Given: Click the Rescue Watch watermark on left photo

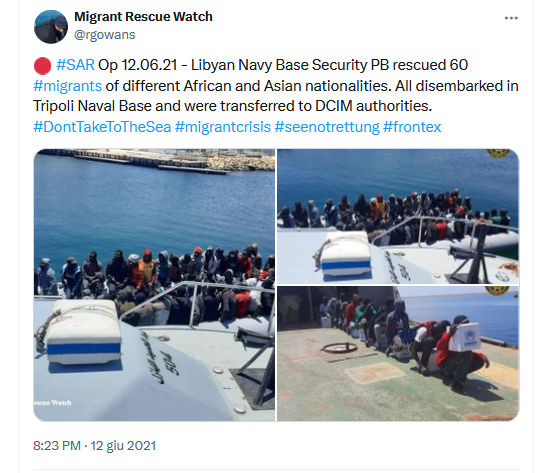Looking at the screenshot, I should pyautogui.click(x=53, y=402).
